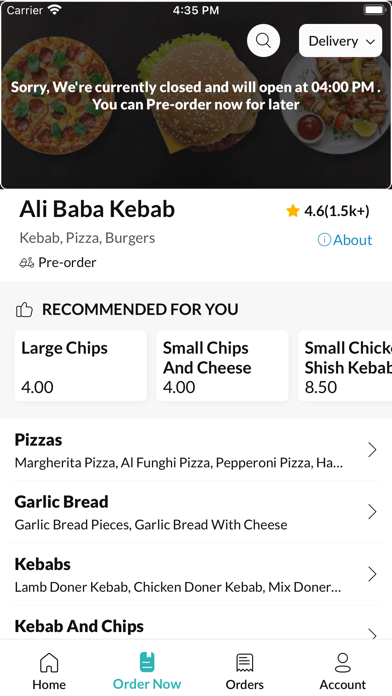The width and height of the screenshot is (392, 696).
Task: Tap the Pizzas category title
Action: (39, 440)
